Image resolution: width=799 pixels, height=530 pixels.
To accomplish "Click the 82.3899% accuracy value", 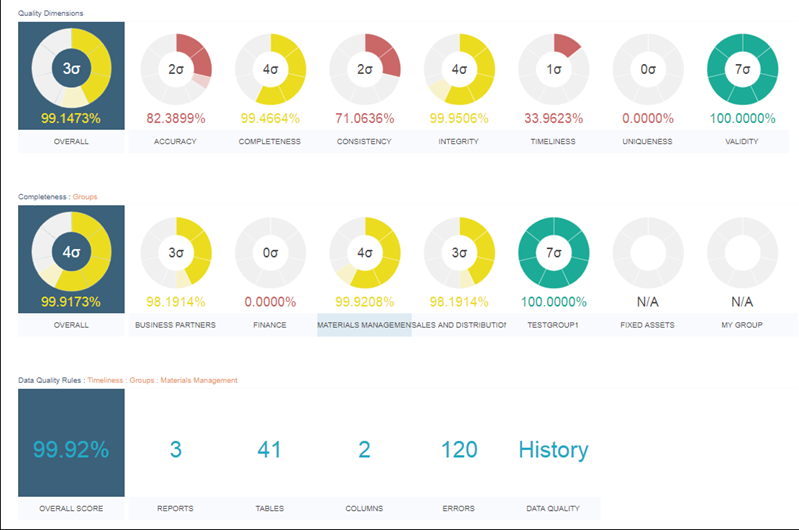I will (176, 119).
